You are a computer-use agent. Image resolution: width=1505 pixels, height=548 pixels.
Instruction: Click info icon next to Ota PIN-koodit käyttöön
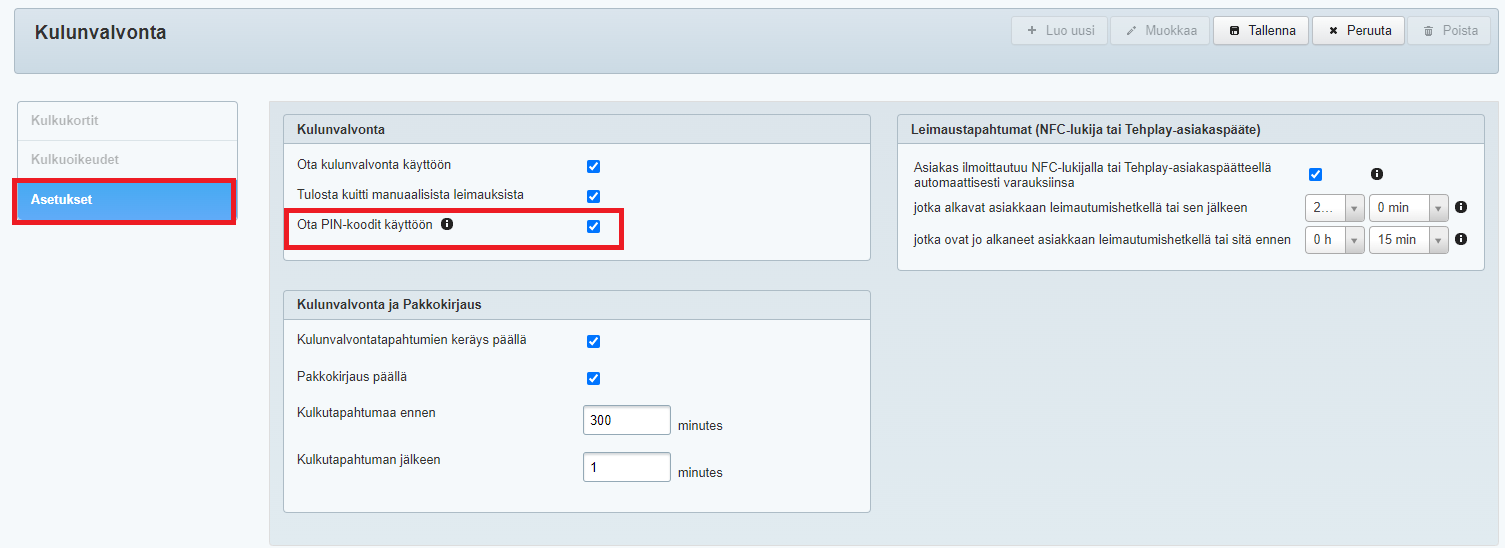click(x=447, y=225)
